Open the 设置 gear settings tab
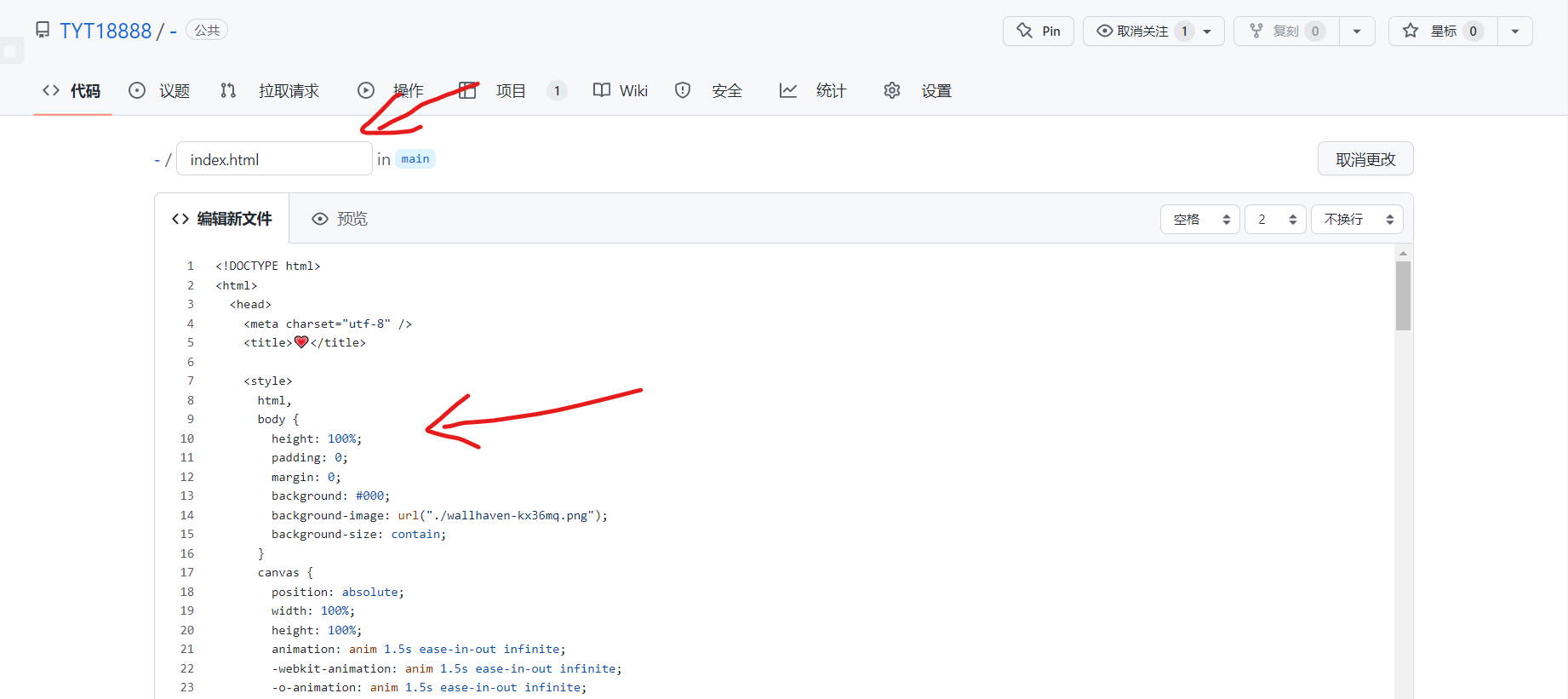 click(918, 91)
